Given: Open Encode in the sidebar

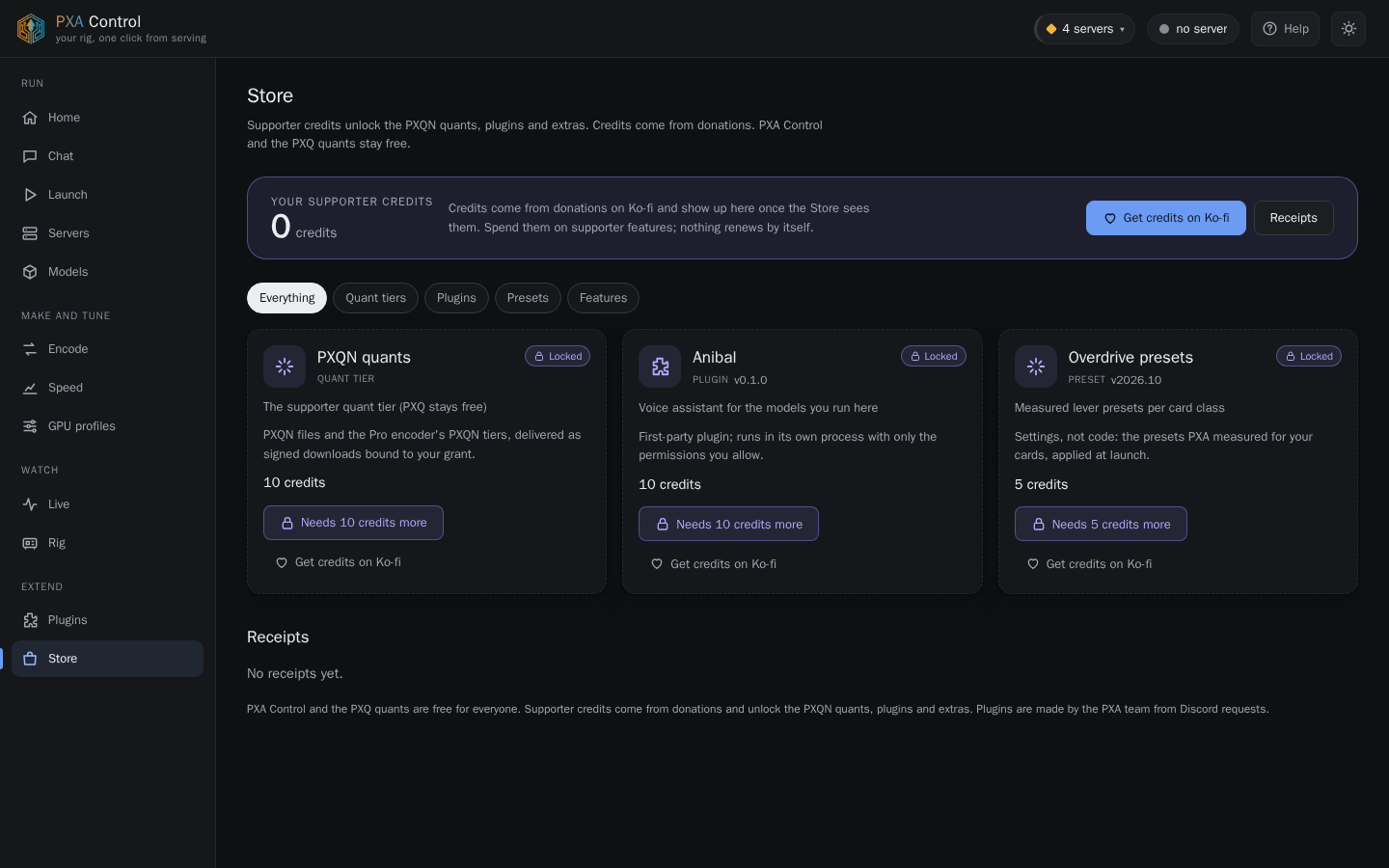Looking at the screenshot, I should click(x=107, y=349).
